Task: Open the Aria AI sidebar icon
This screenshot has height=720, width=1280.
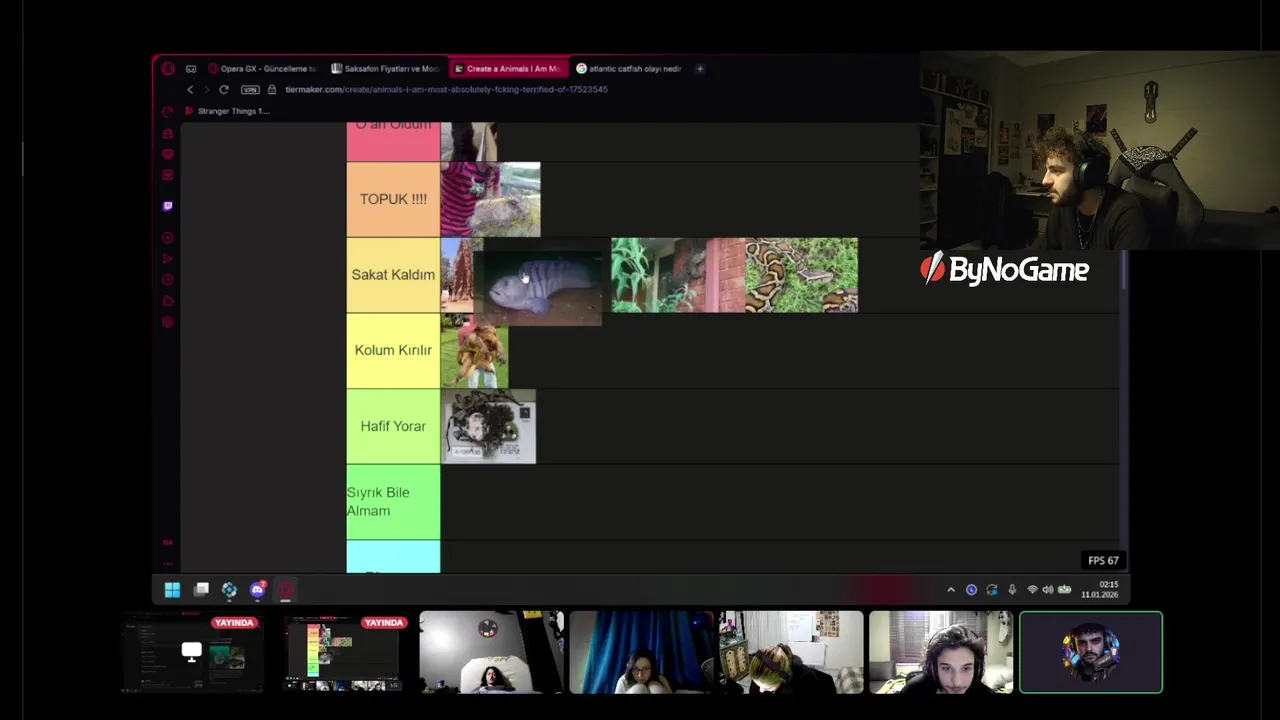Action: pyautogui.click(x=167, y=175)
